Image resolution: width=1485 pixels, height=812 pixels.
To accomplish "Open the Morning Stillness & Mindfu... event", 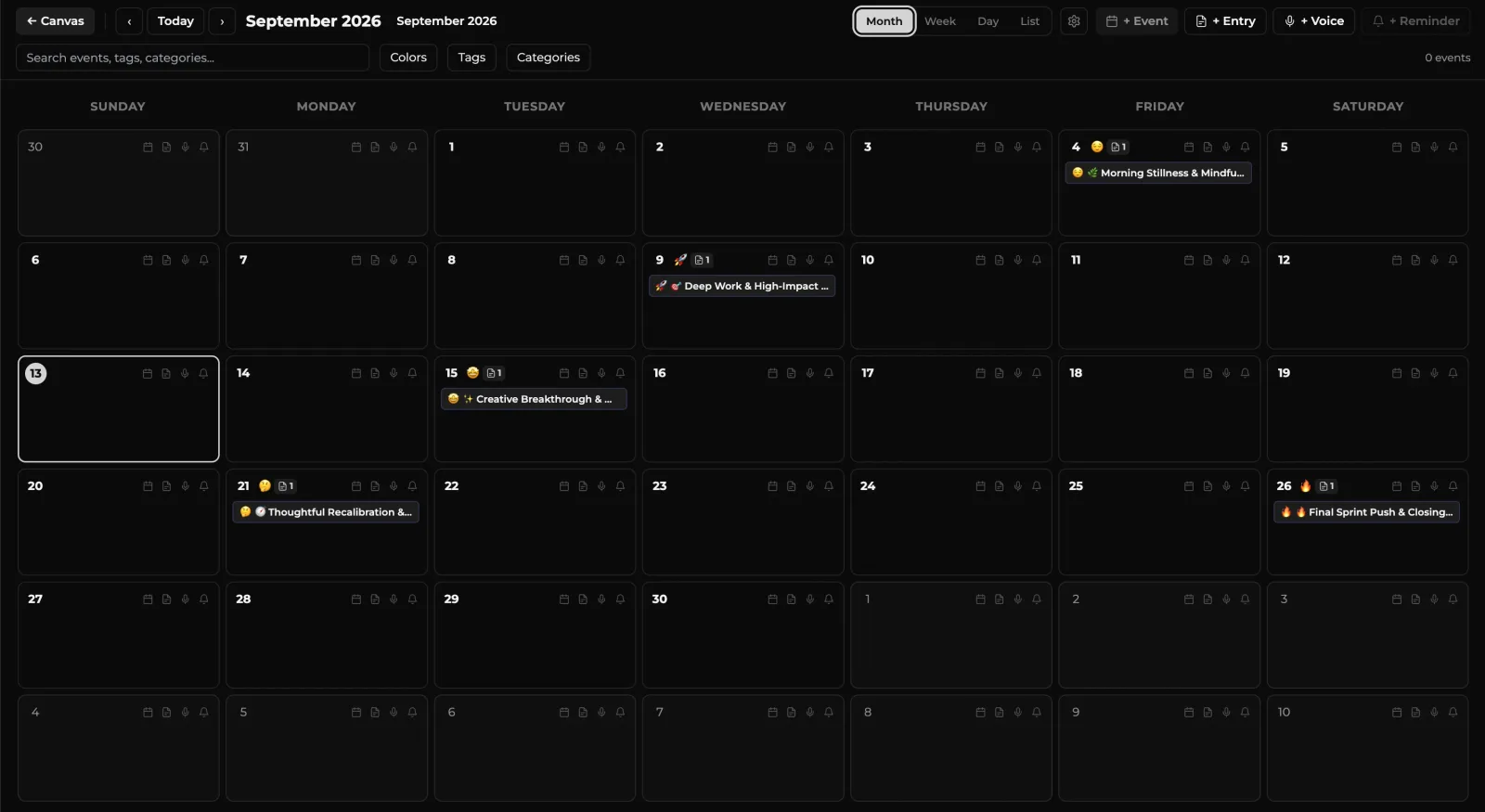I will pyautogui.click(x=1158, y=174).
